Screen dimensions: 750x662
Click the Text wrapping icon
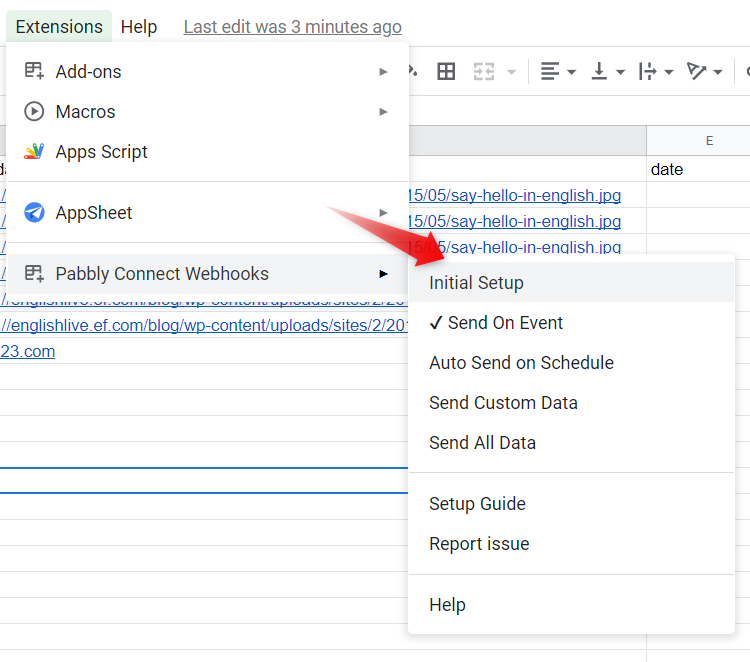(647, 72)
